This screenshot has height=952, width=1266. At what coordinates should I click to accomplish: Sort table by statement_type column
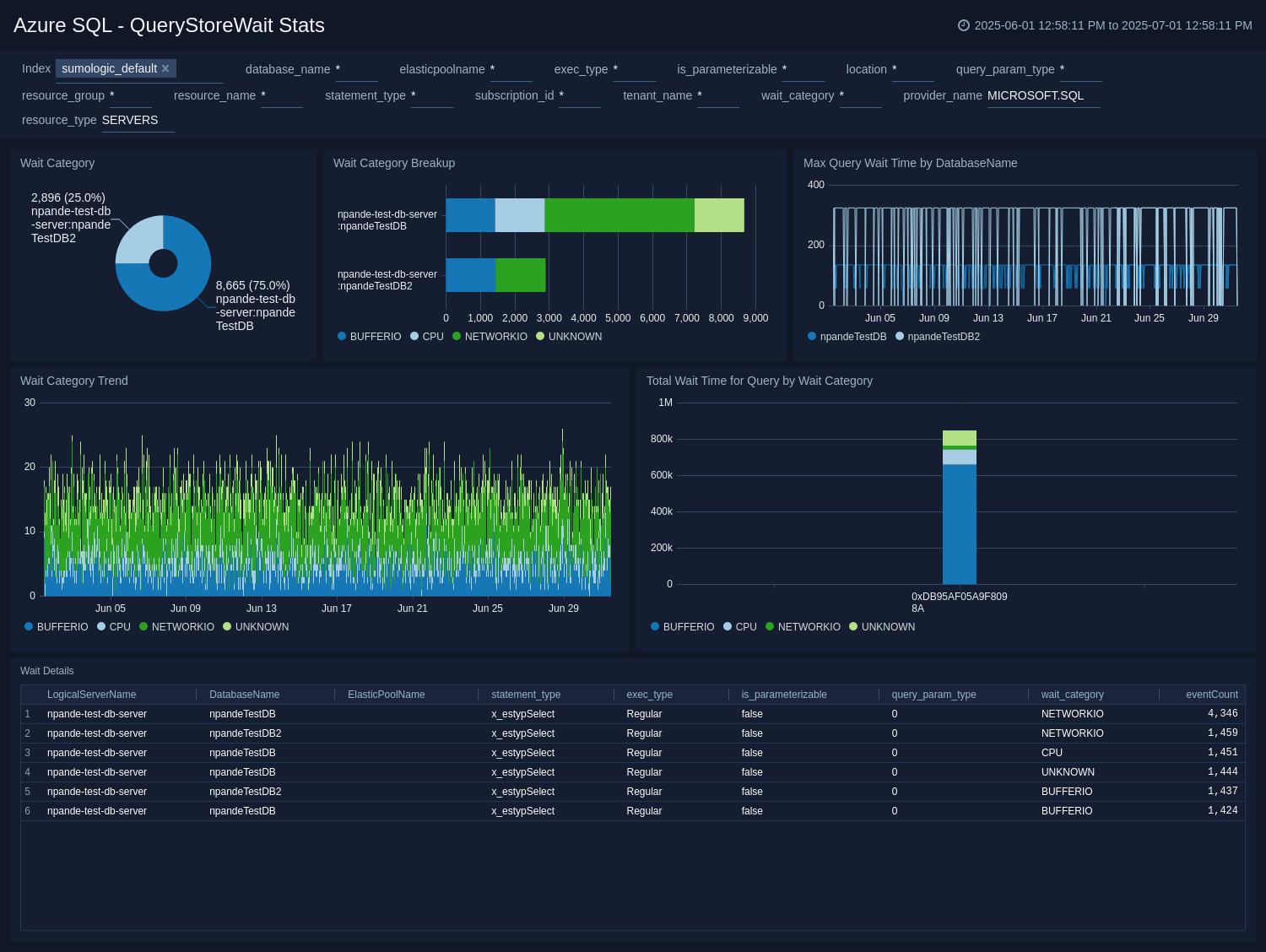526,695
